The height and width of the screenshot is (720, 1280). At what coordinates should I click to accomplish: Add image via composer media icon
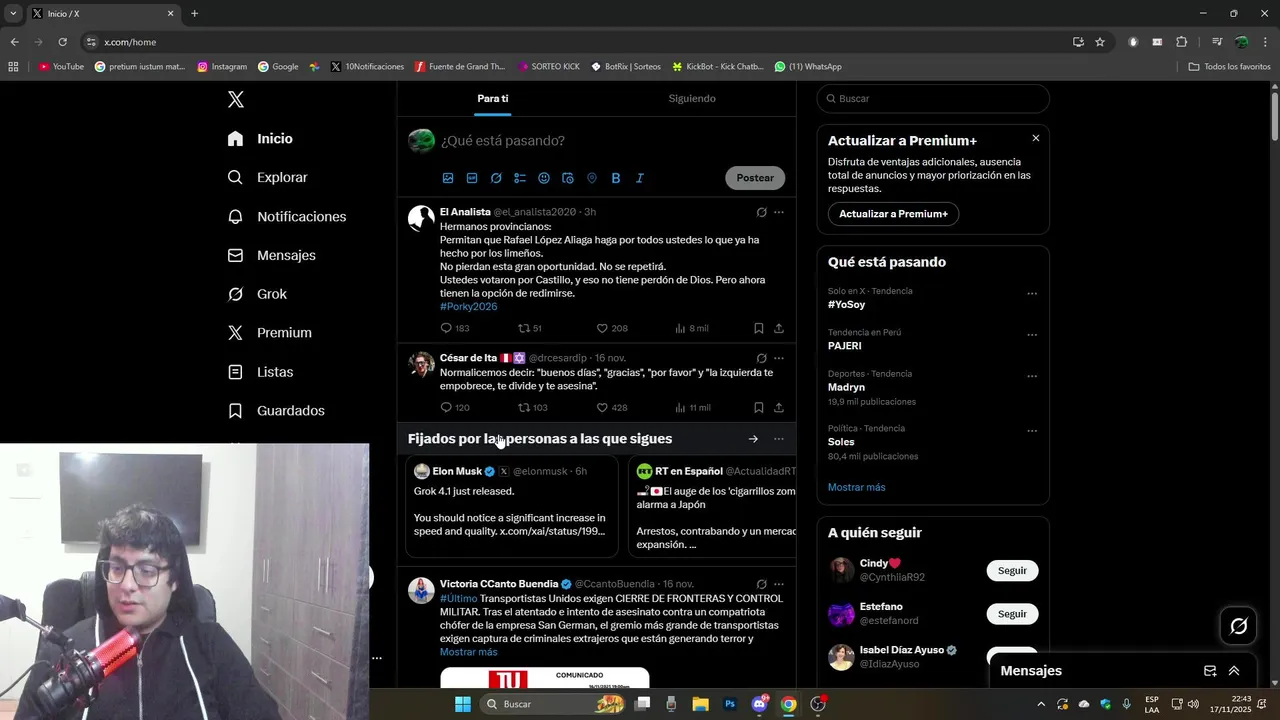448,178
